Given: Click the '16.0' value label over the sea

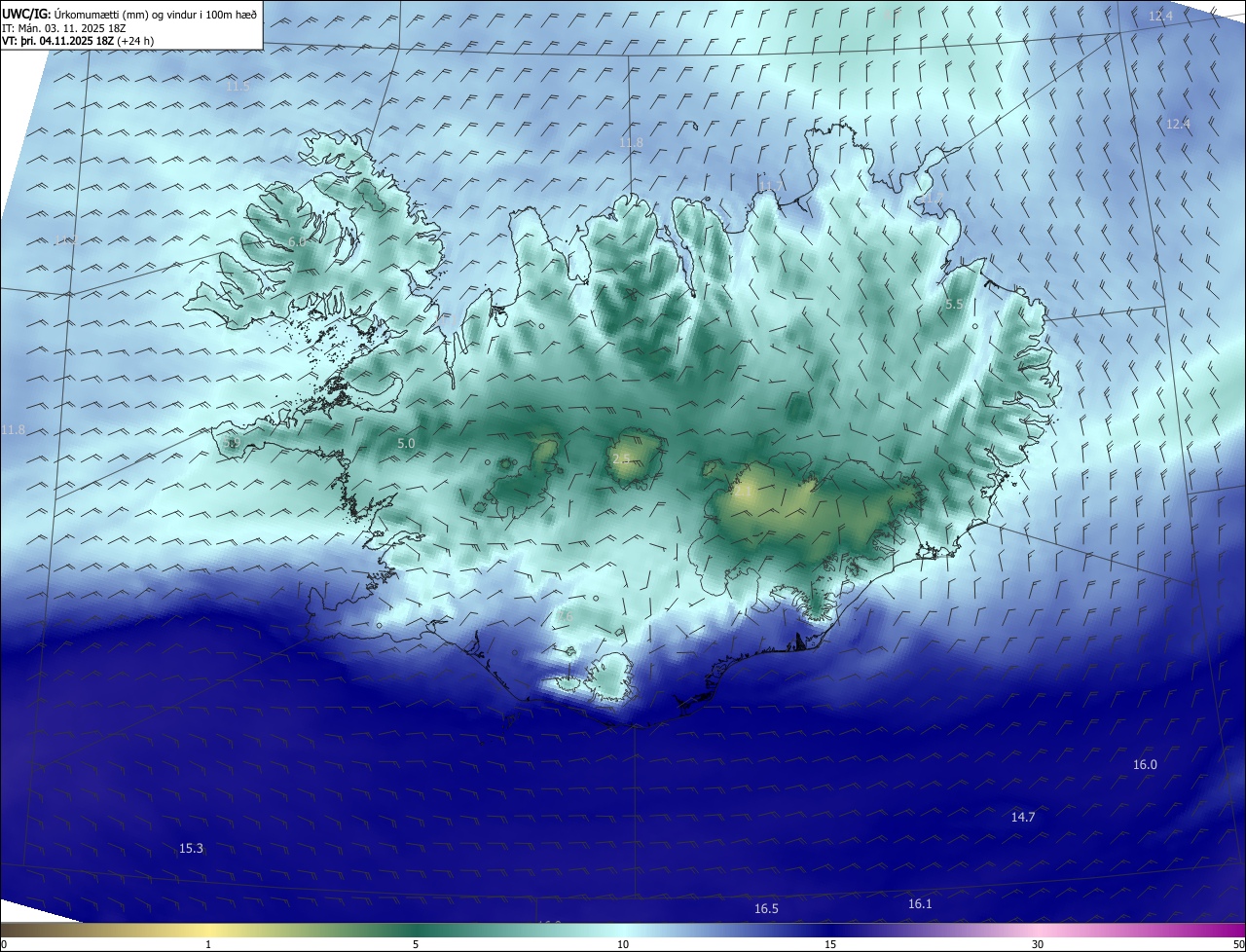Looking at the screenshot, I should (x=1145, y=765).
